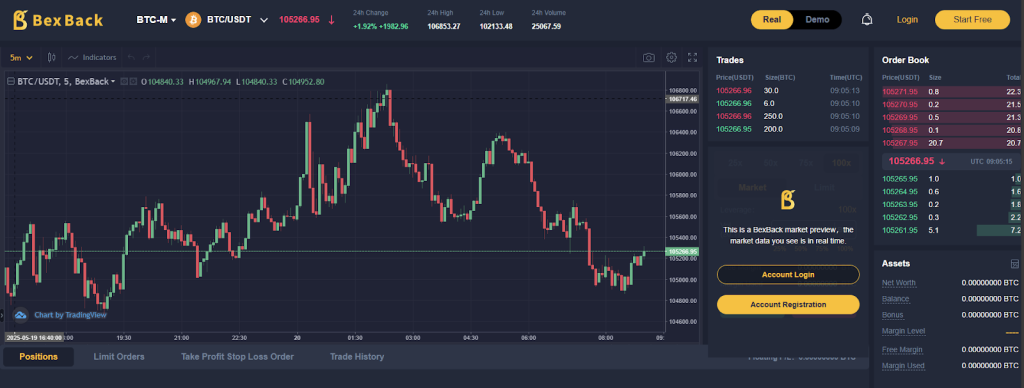The height and width of the screenshot is (388, 1024).
Task: Open the BTC-M account type dropdown
Action: [156, 20]
